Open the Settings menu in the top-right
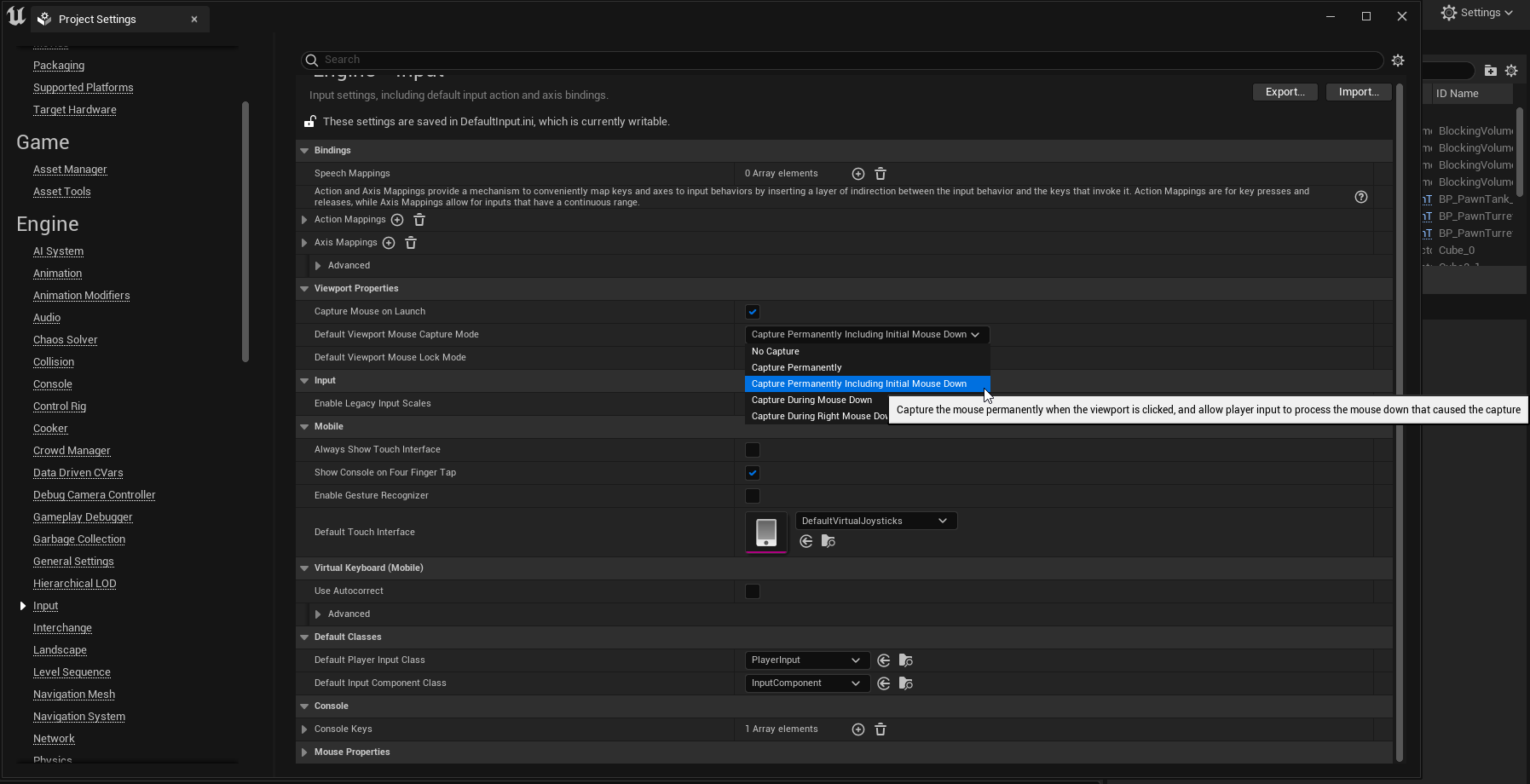The height and width of the screenshot is (784, 1530). click(1476, 13)
